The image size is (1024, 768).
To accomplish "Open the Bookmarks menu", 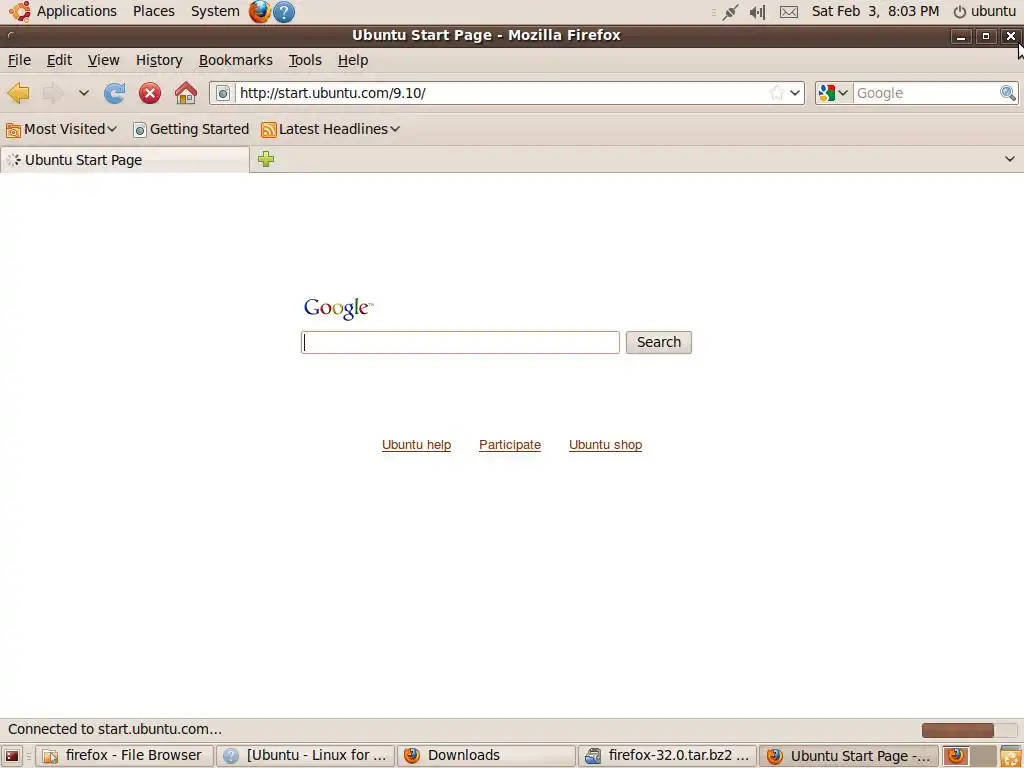I will click(236, 60).
